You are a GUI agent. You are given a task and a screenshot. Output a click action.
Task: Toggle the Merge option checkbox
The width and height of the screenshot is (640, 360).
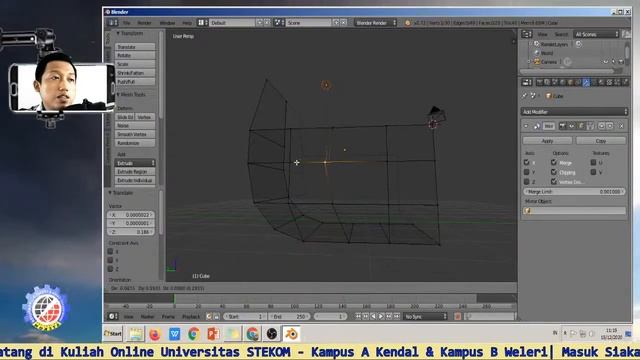pos(553,162)
